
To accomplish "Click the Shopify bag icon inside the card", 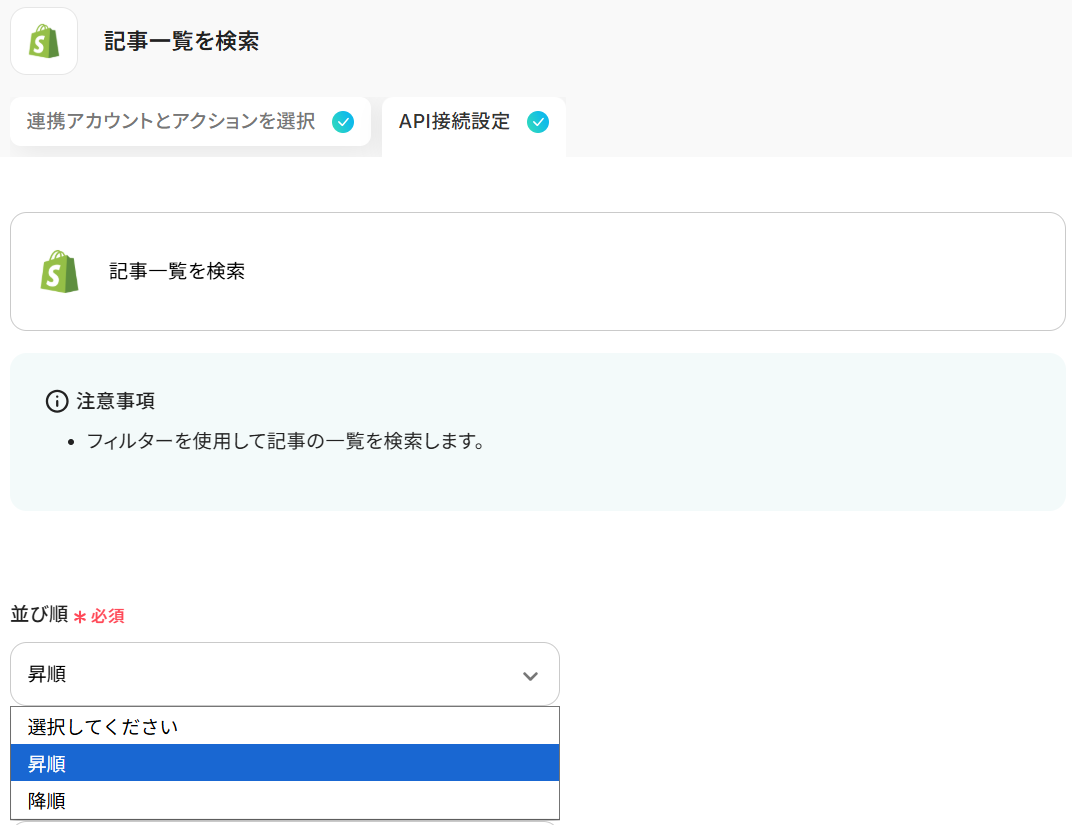I will 59,271.
